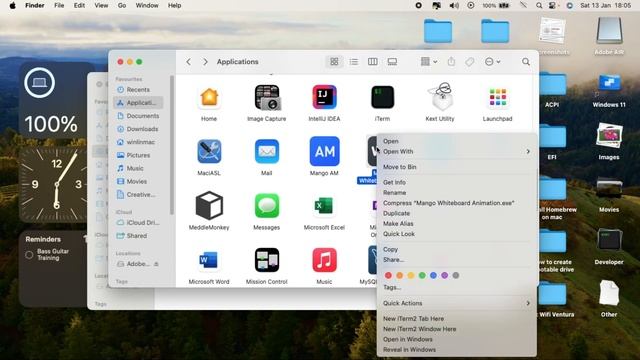
Task: Eject the Adobe volume in sidebar
Action: coord(156,264)
